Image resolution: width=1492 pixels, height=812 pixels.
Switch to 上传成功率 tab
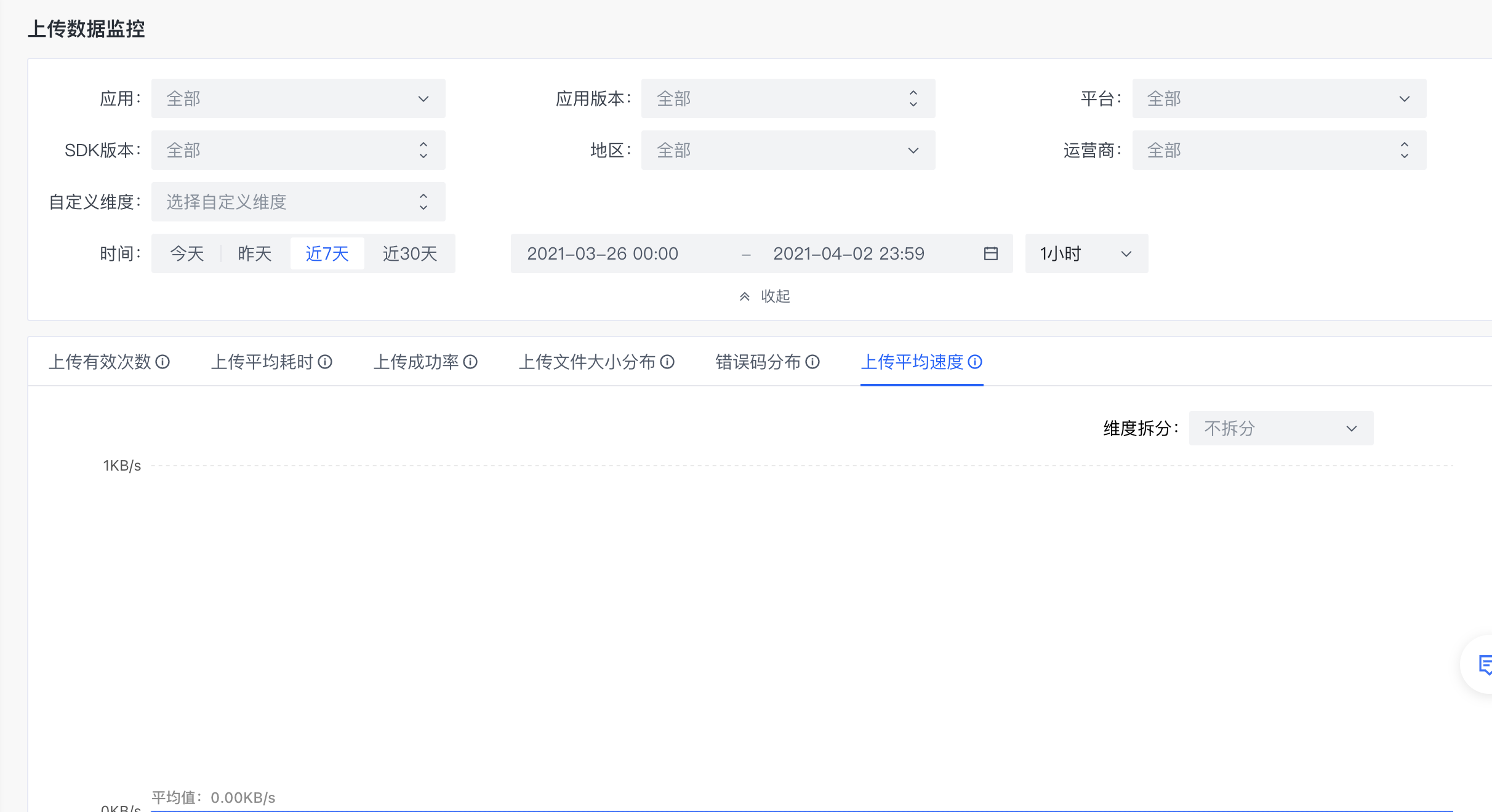425,362
